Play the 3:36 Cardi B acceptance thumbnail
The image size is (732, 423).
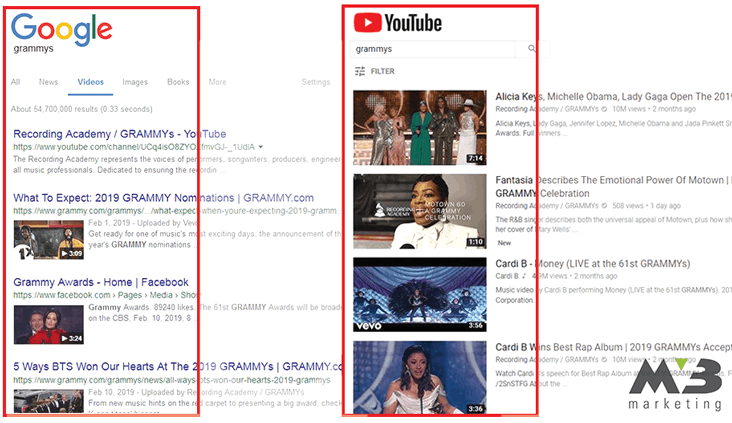click(x=420, y=377)
